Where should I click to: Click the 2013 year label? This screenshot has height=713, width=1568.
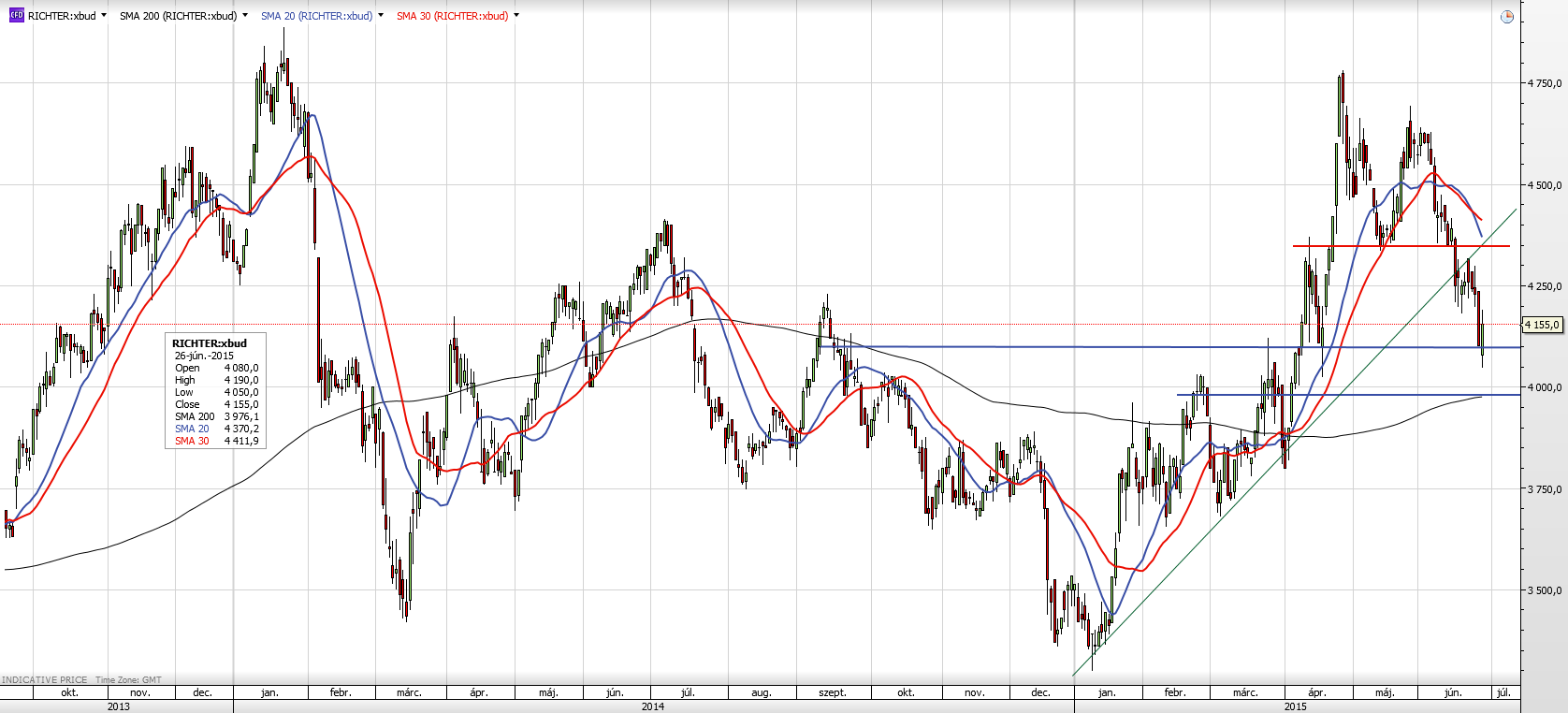[119, 706]
